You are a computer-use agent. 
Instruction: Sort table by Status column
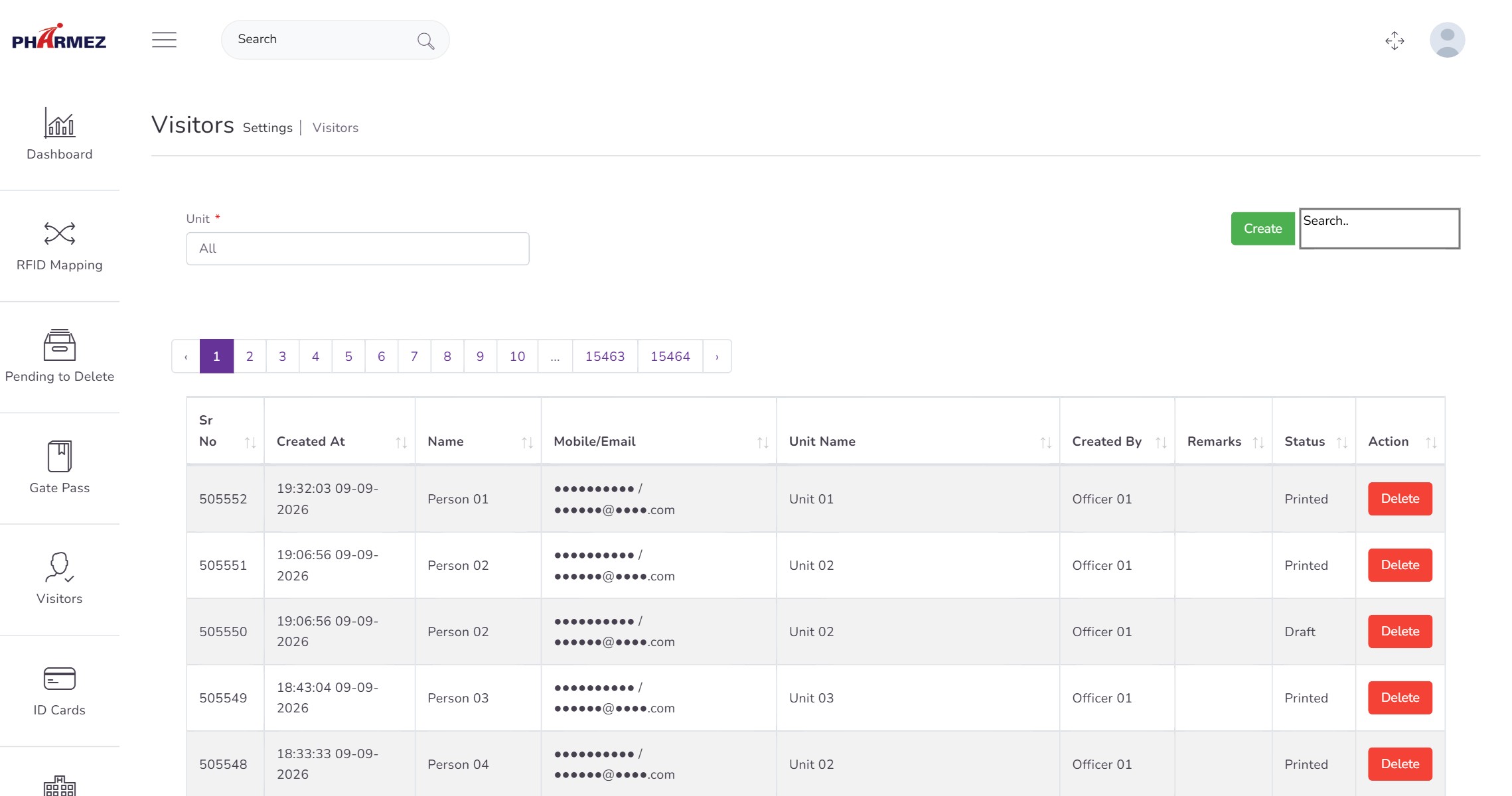tap(1341, 442)
